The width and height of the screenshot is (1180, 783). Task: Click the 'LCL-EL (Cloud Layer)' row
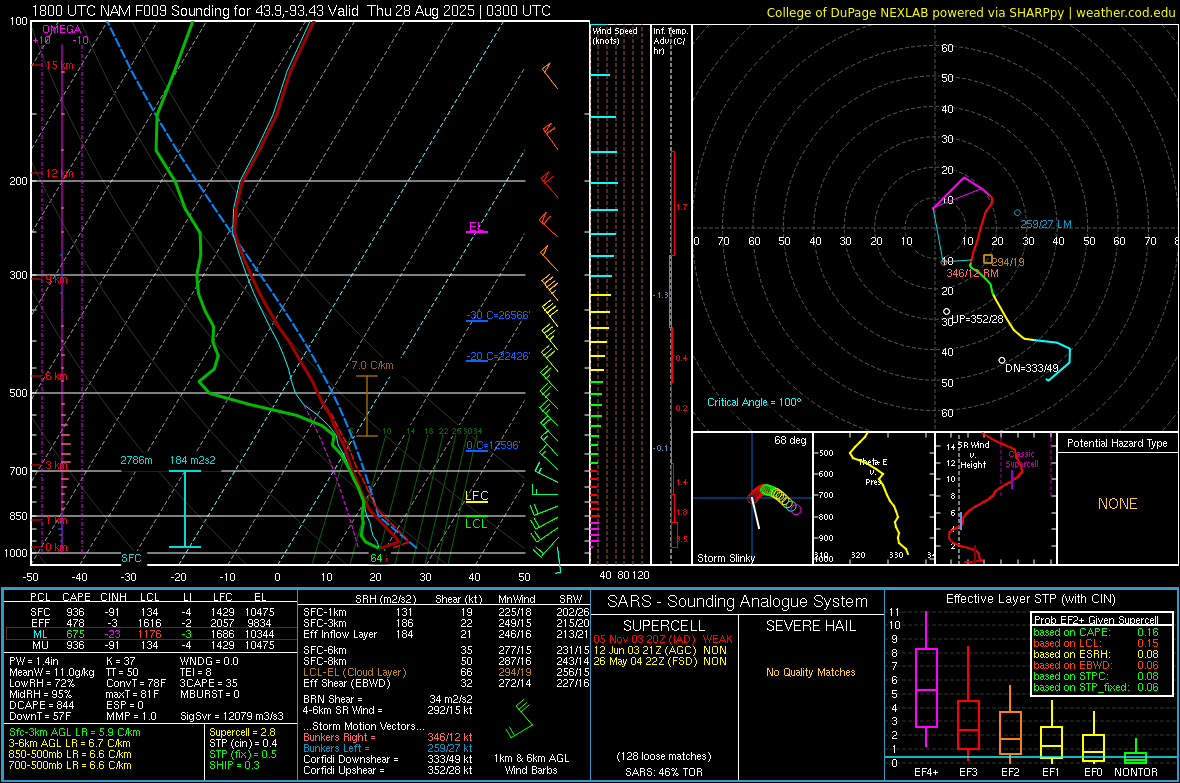pyautogui.click(x=446, y=672)
